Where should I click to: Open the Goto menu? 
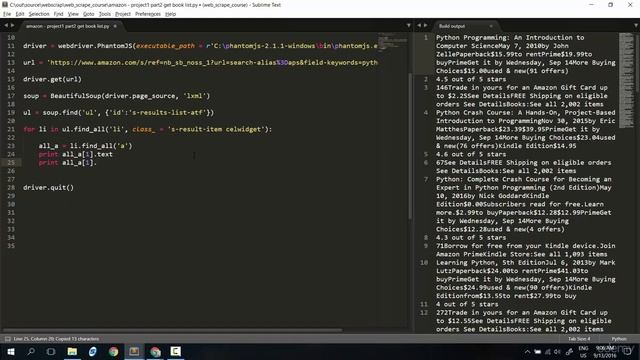pos(89,14)
